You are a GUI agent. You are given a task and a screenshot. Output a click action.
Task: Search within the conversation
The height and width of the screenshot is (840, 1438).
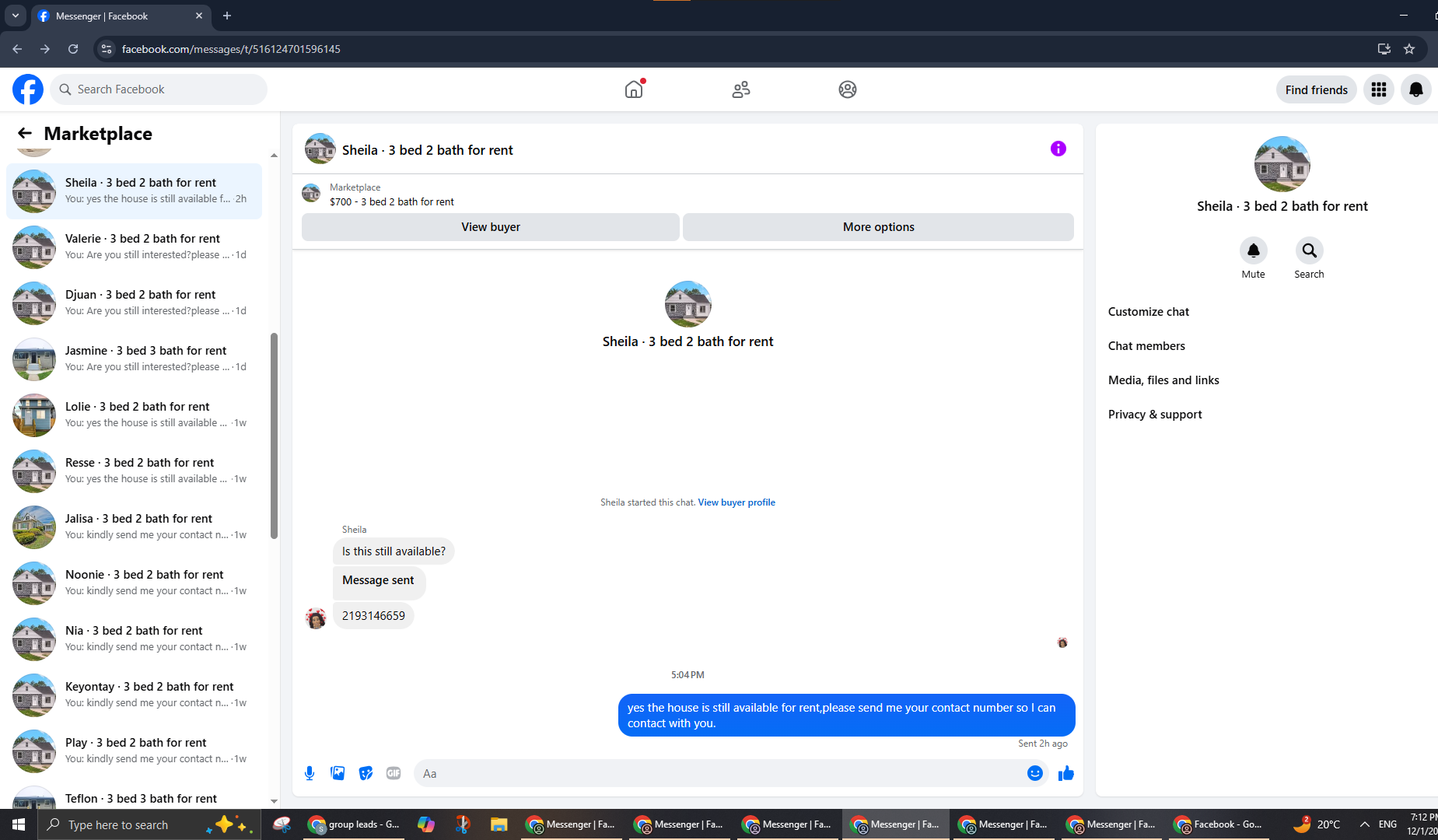tap(1310, 250)
